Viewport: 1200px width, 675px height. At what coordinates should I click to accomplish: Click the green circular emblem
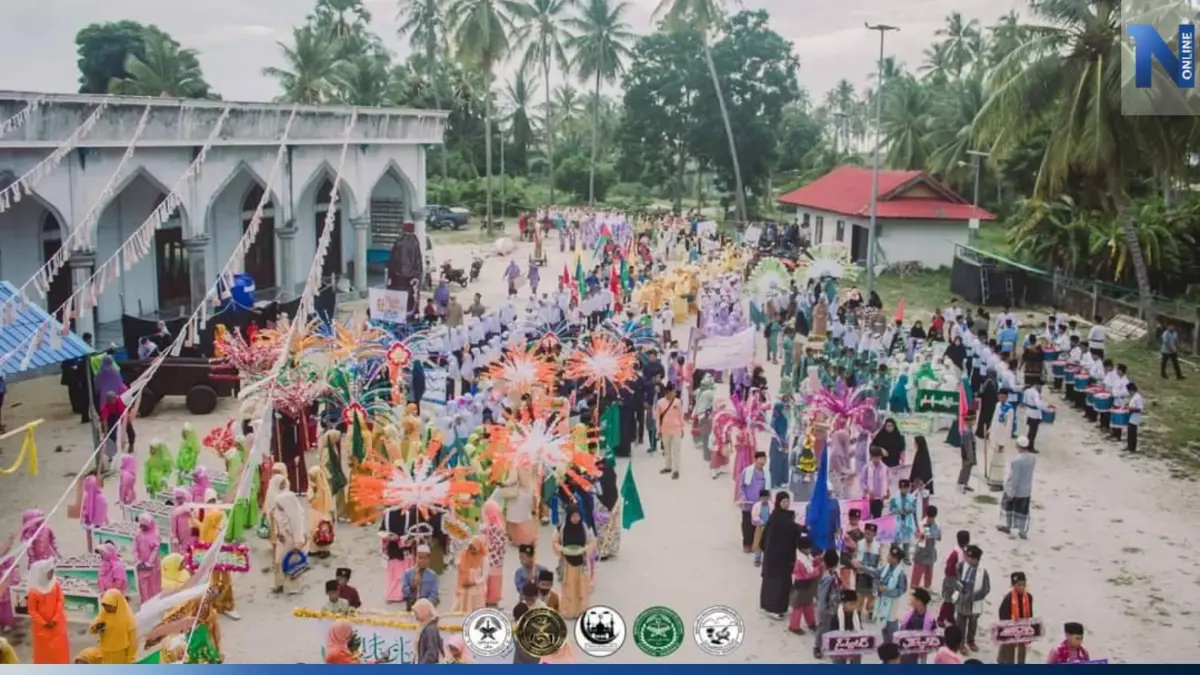pos(659,631)
